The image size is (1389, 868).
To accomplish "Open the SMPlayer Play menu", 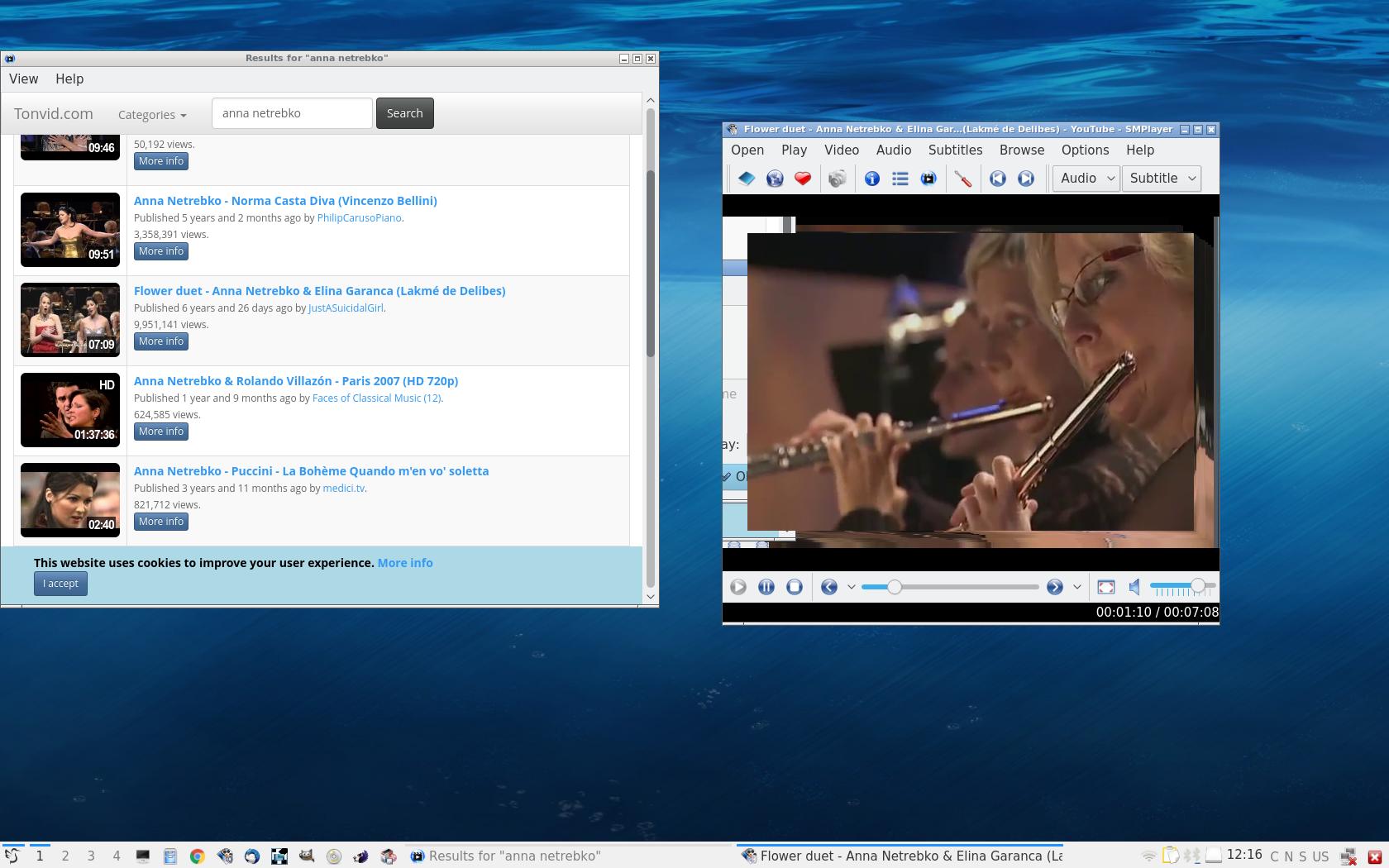I will [794, 150].
